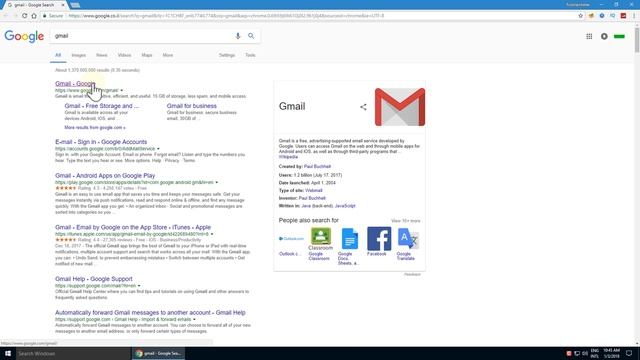Screen dimensions: 640x360
Task: Open the Outlook.com suggestion icon
Action: (x=291, y=239)
